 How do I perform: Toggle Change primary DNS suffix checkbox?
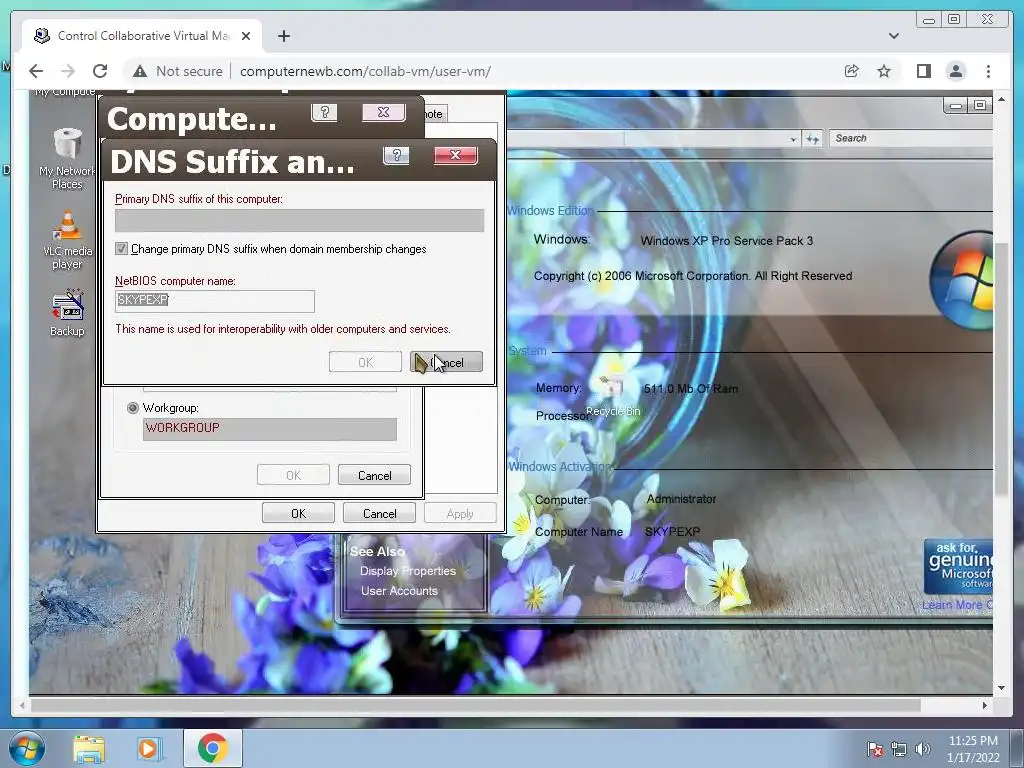pos(121,248)
